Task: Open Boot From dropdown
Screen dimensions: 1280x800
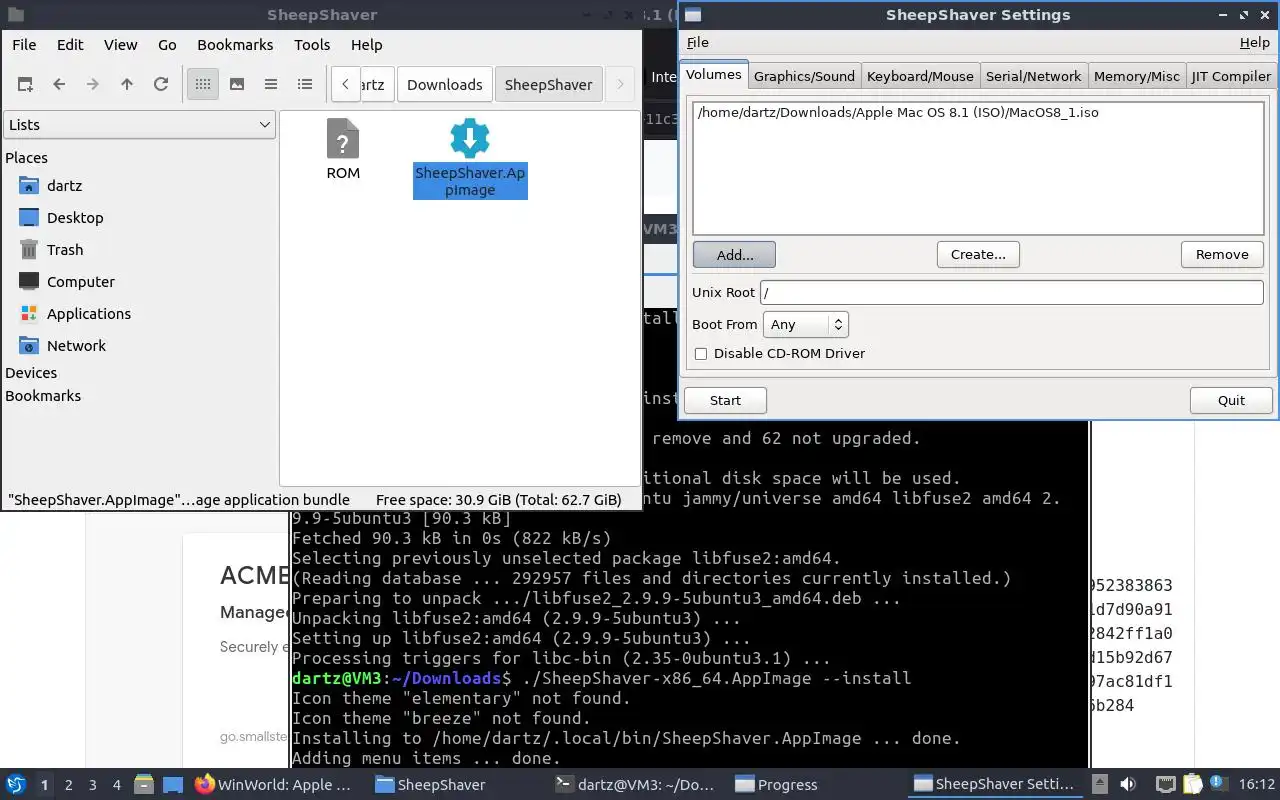Action: (806, 325)
